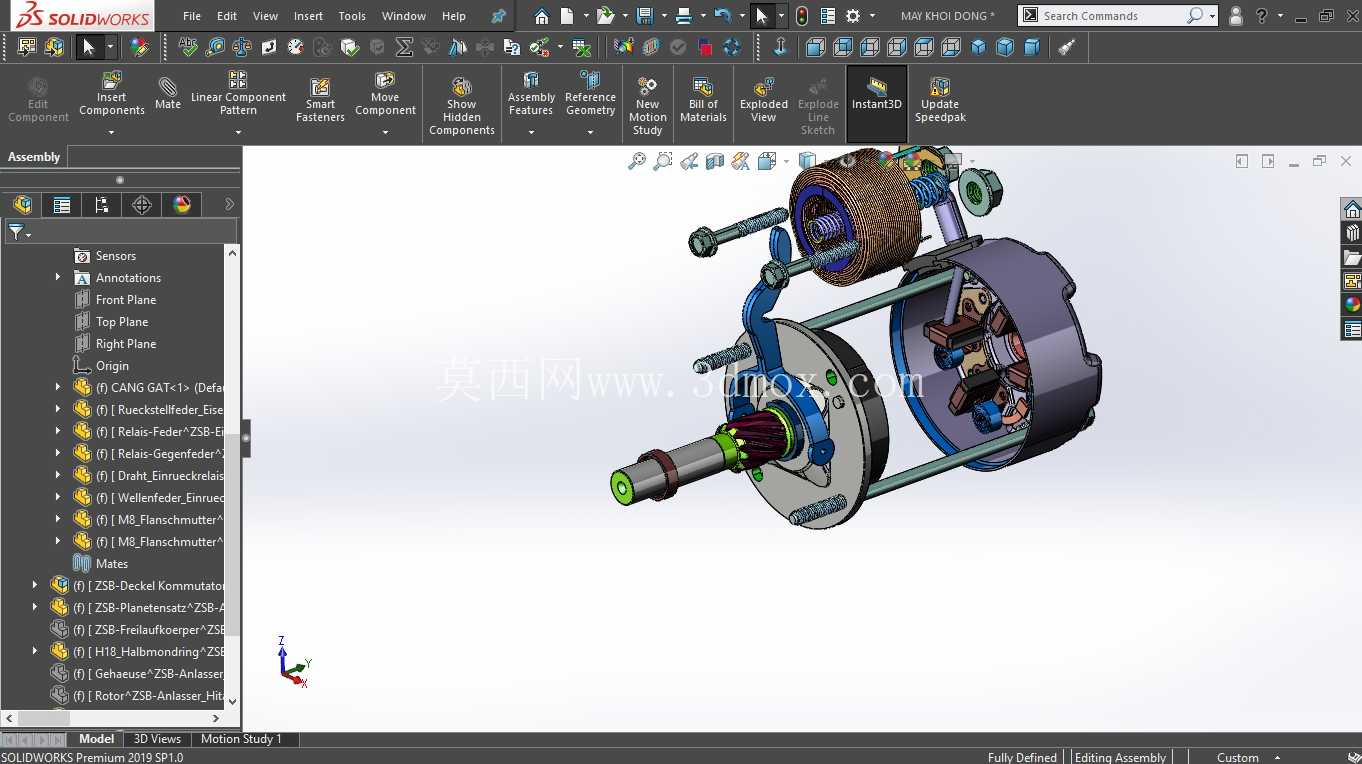Start a New Motion Study

point(647,105)
